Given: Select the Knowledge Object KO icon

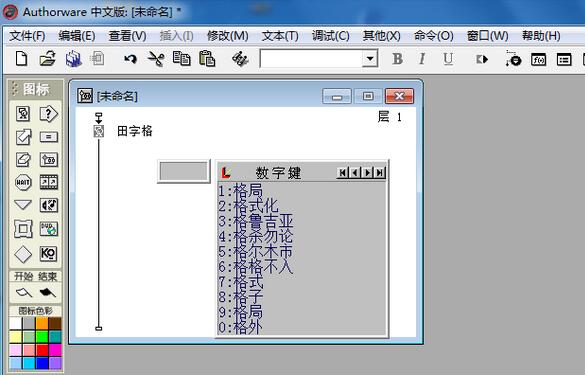Looking at the screenshot, I should [49, 254].
